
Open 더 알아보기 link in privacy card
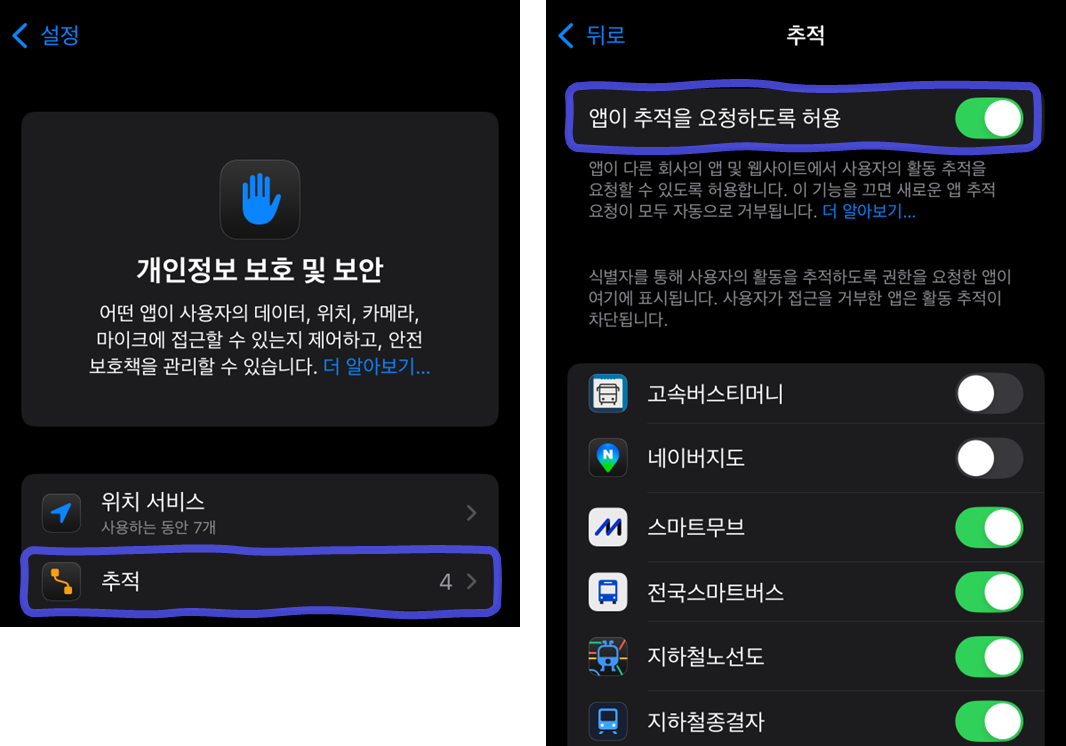click(376, 367)
